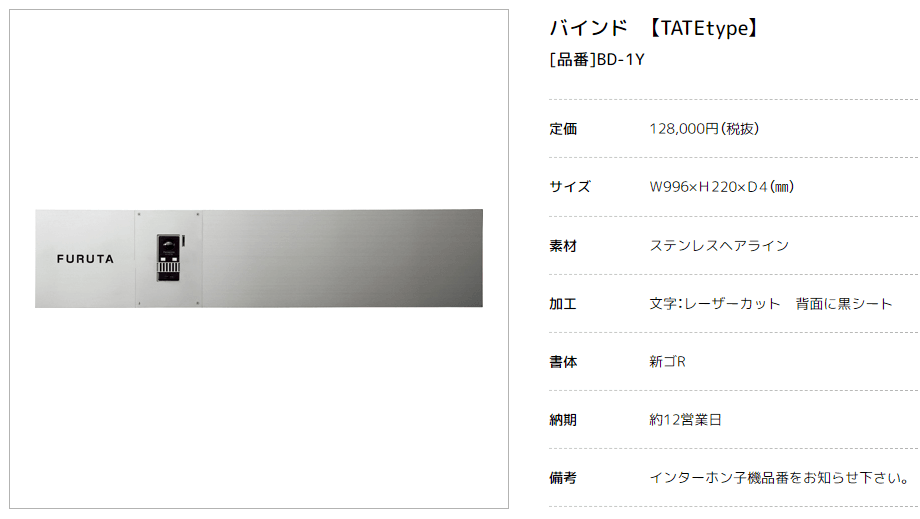Click the 備考 row label
The image size is (920, 519).
pyautogui.click(x=563, y=478)
